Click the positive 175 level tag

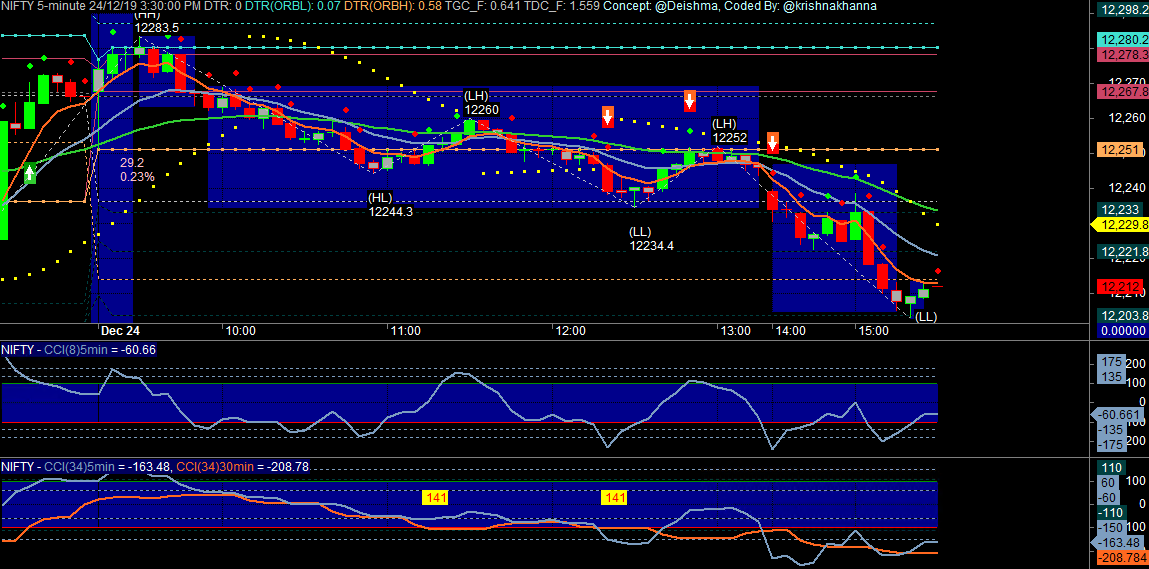(1112, 362)
